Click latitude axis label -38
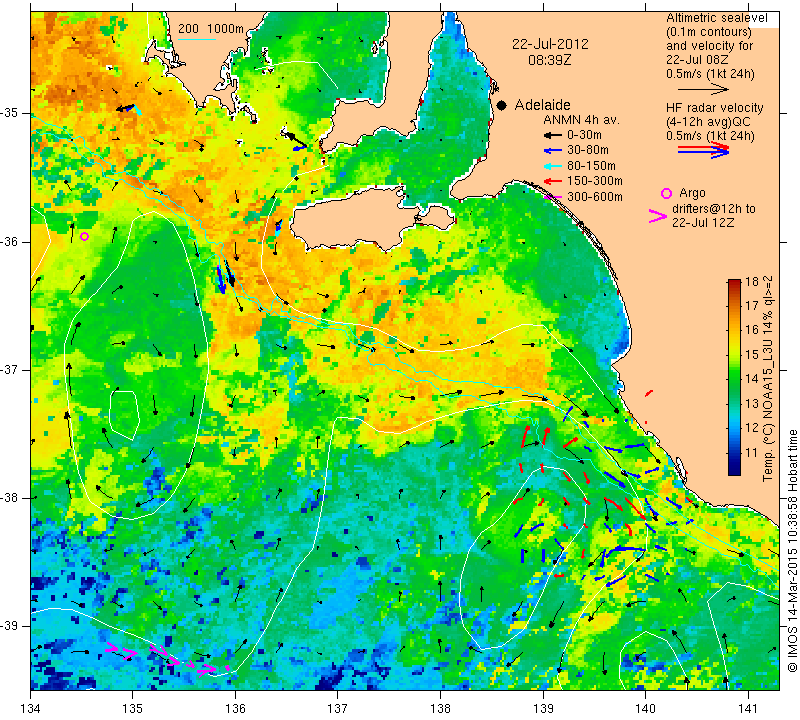 pyautogui.click(x=10, y=498)
